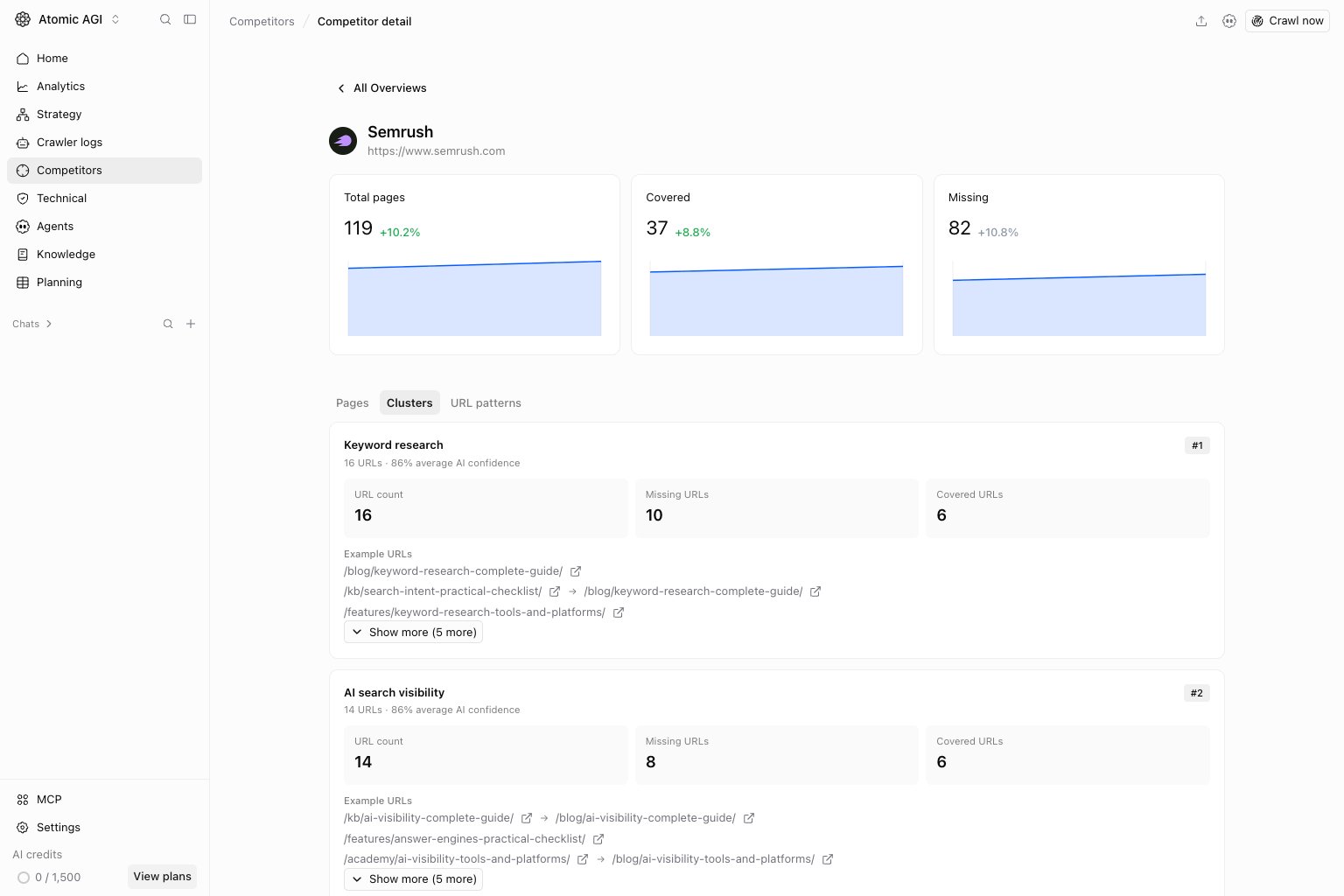The height and width of the screenshot is (896, 1344).
Task: Show more URLs in Keyword research cluster
Action: pos(413,633)
